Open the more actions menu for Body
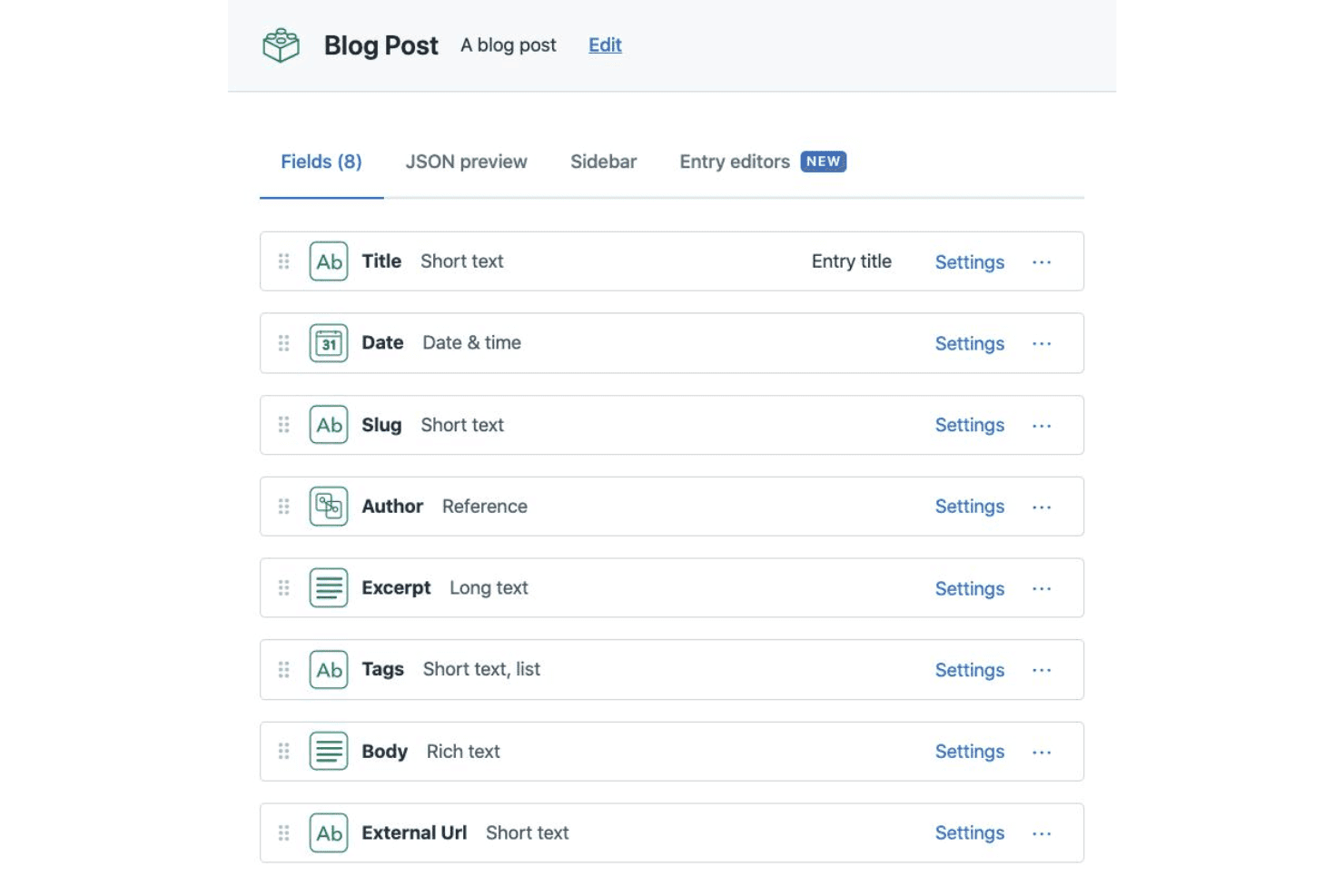 tap(1042, 753)
